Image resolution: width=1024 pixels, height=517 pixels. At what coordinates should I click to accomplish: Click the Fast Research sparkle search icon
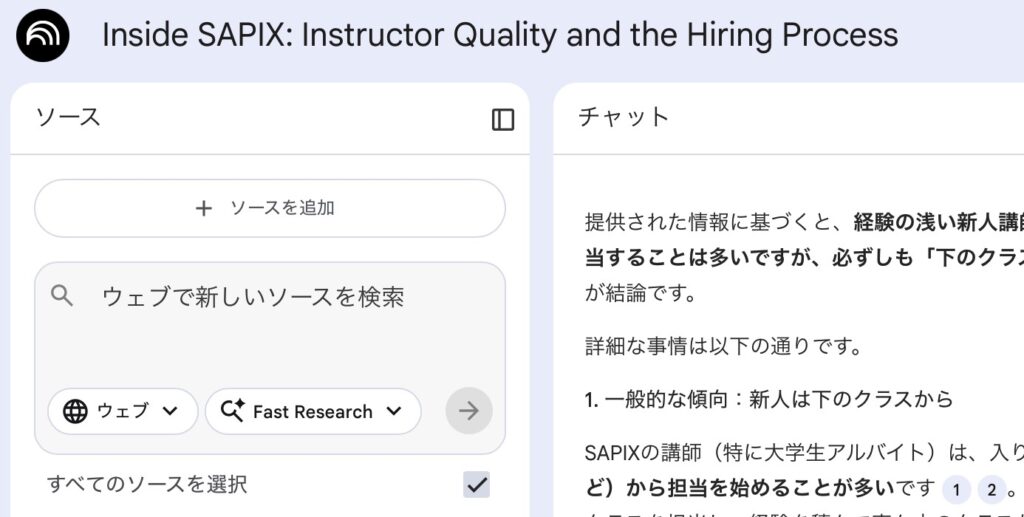(x=233, y=411)
